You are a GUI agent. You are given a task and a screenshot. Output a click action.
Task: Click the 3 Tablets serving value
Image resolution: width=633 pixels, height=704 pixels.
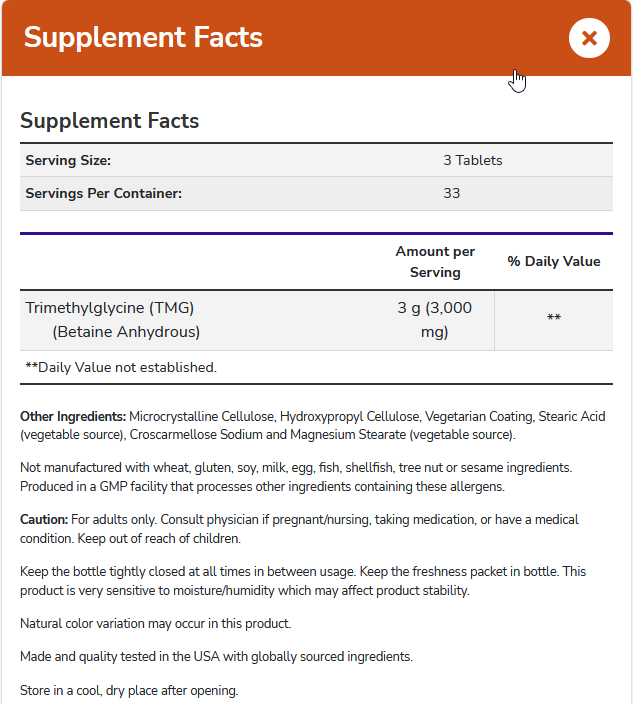[473, 160]
